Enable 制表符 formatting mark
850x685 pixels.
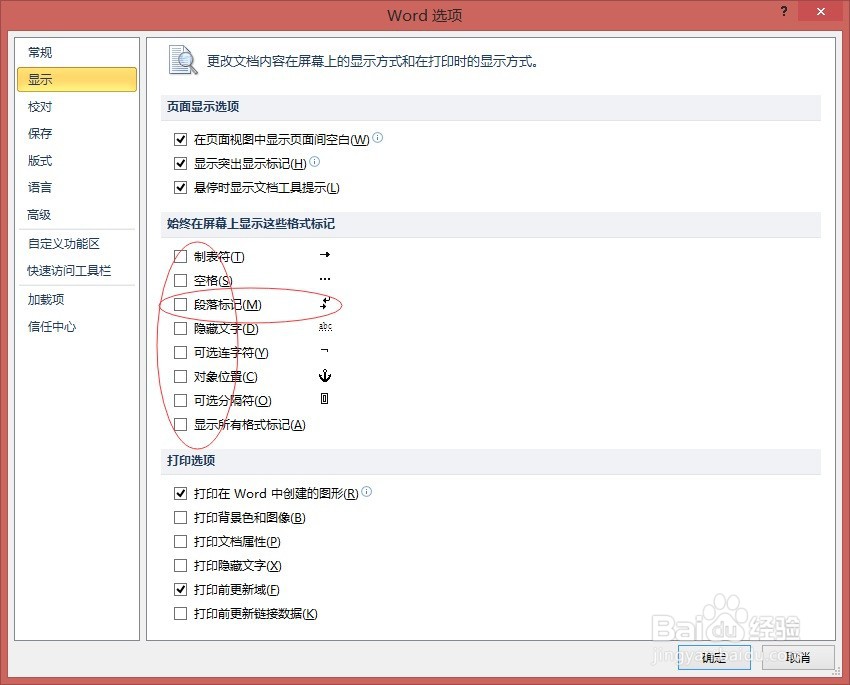tap(181, 256)
